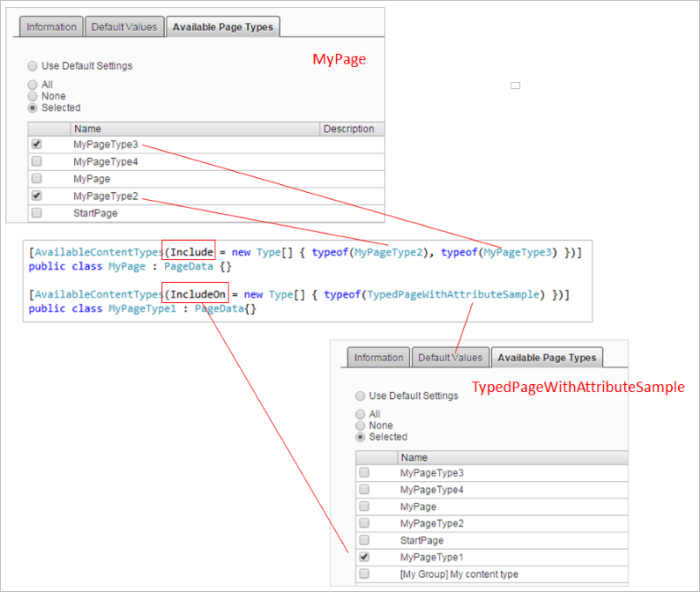Click the Description column header
This screenshot has height=592, width=700.
click(x=350, y=129)
